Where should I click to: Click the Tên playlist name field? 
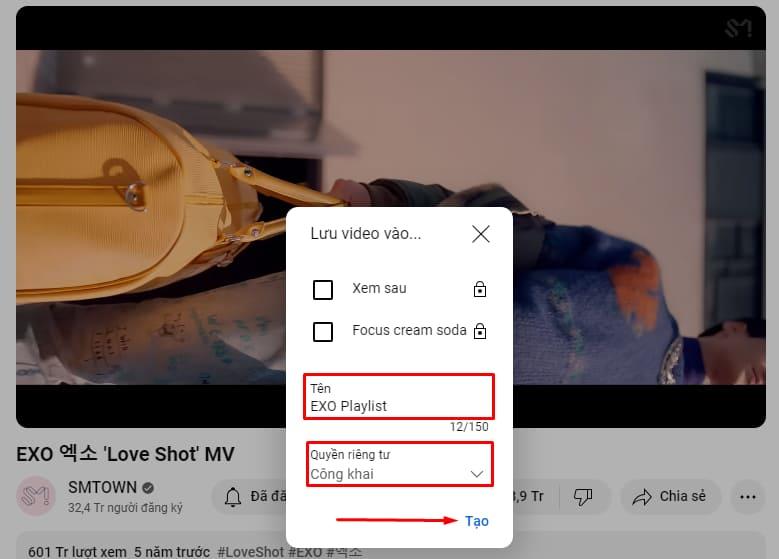[398, 397]
